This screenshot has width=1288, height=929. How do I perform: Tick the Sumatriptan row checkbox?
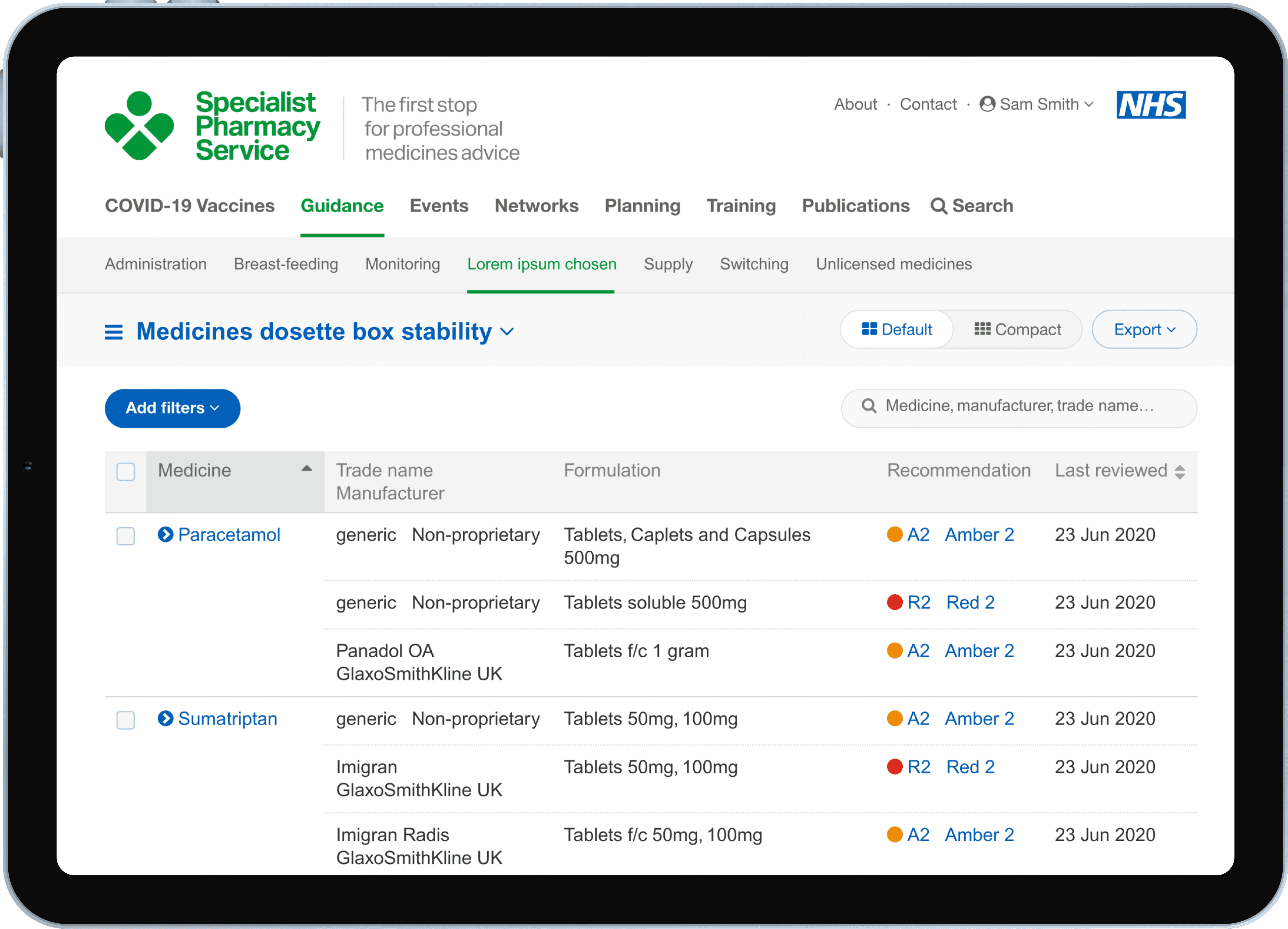click(x=125, y=719)
